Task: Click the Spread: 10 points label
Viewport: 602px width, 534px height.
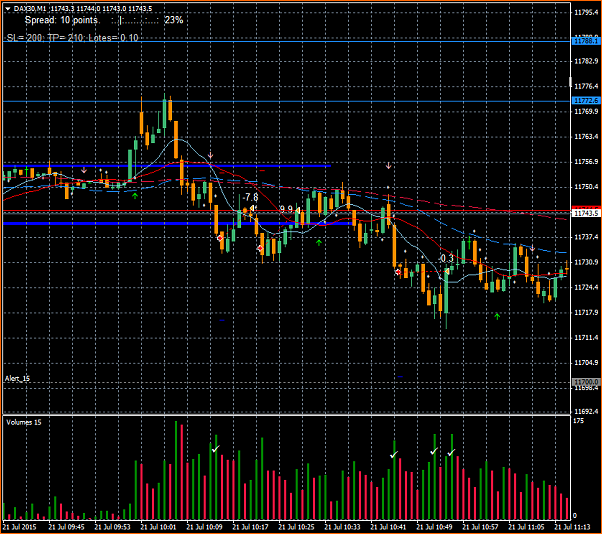Action: click(61, 20)
